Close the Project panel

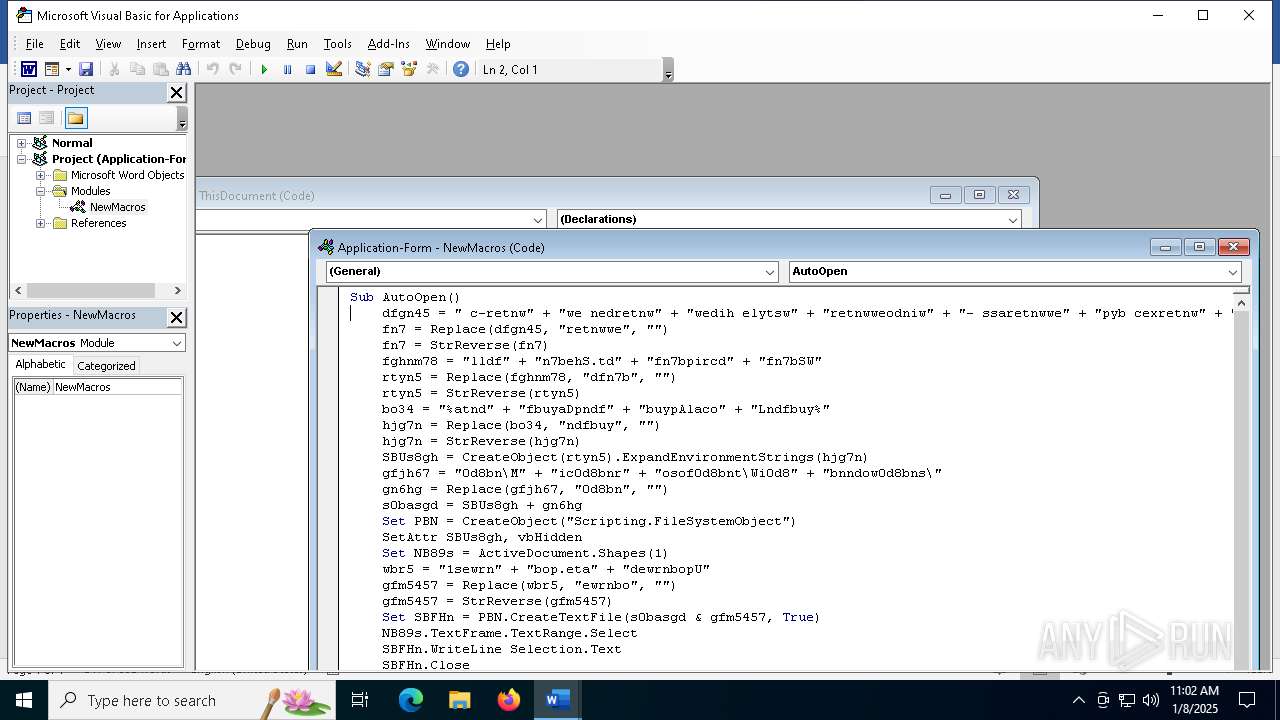click(176, 92)
